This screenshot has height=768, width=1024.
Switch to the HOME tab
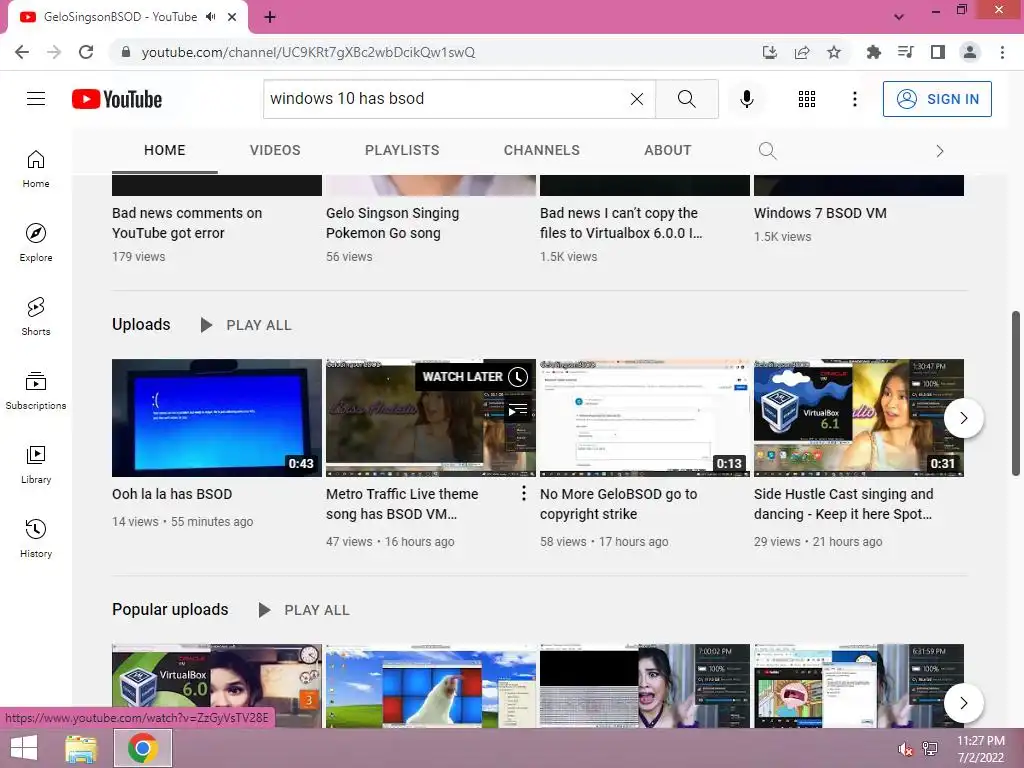pos(165,150)
